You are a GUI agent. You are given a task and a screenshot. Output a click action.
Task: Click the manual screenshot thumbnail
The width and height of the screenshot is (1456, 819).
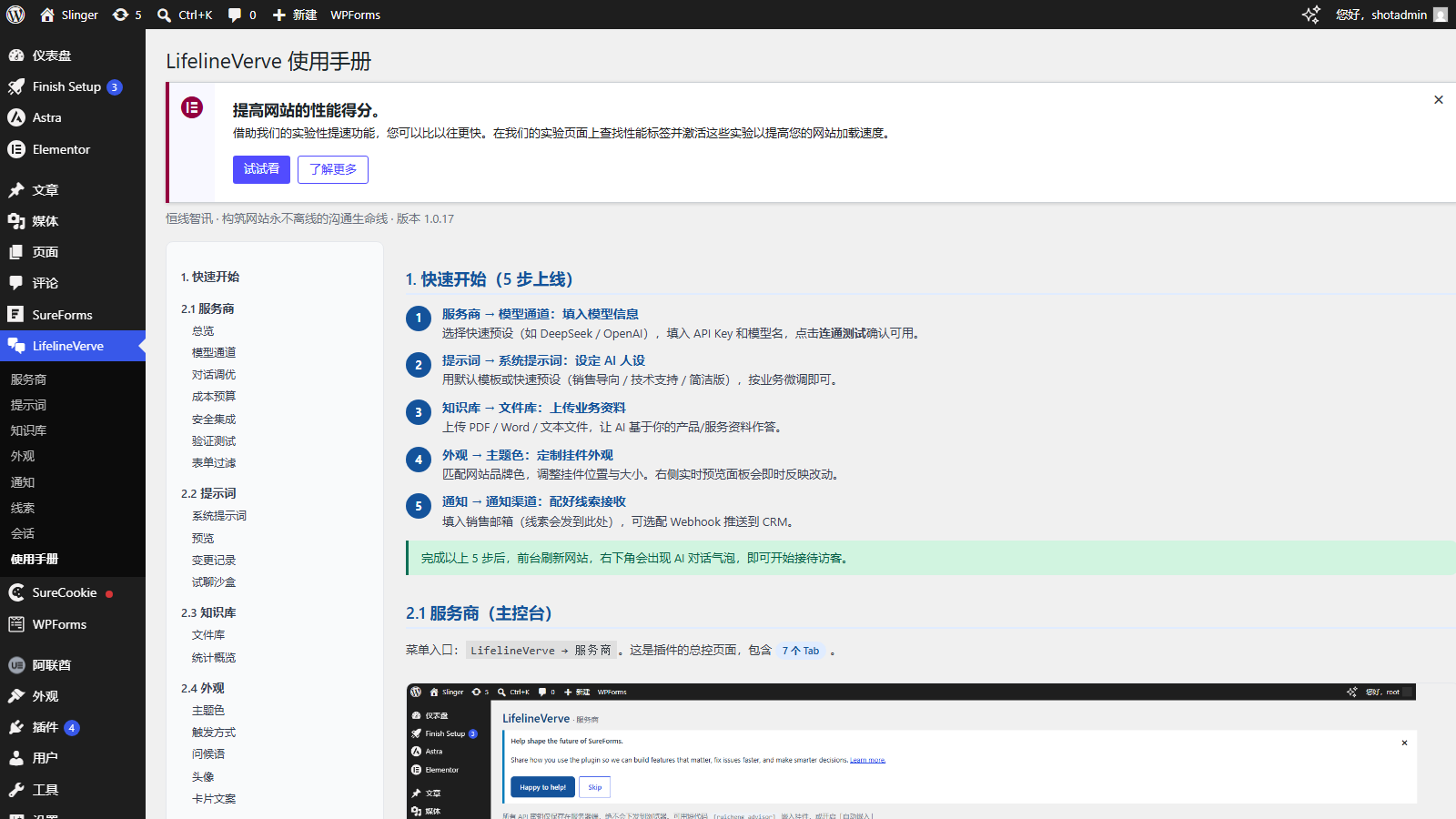pos(911,751)
